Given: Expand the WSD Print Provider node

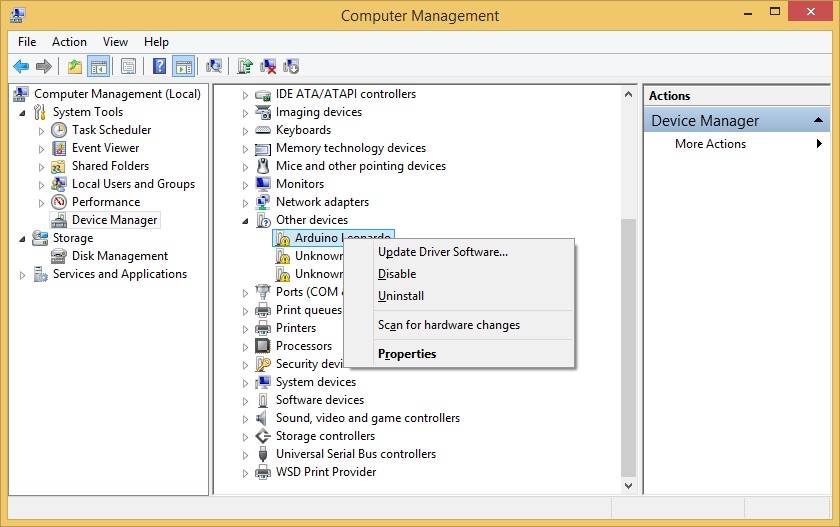Looking at the screenshot, I should (x=245, y=473).
